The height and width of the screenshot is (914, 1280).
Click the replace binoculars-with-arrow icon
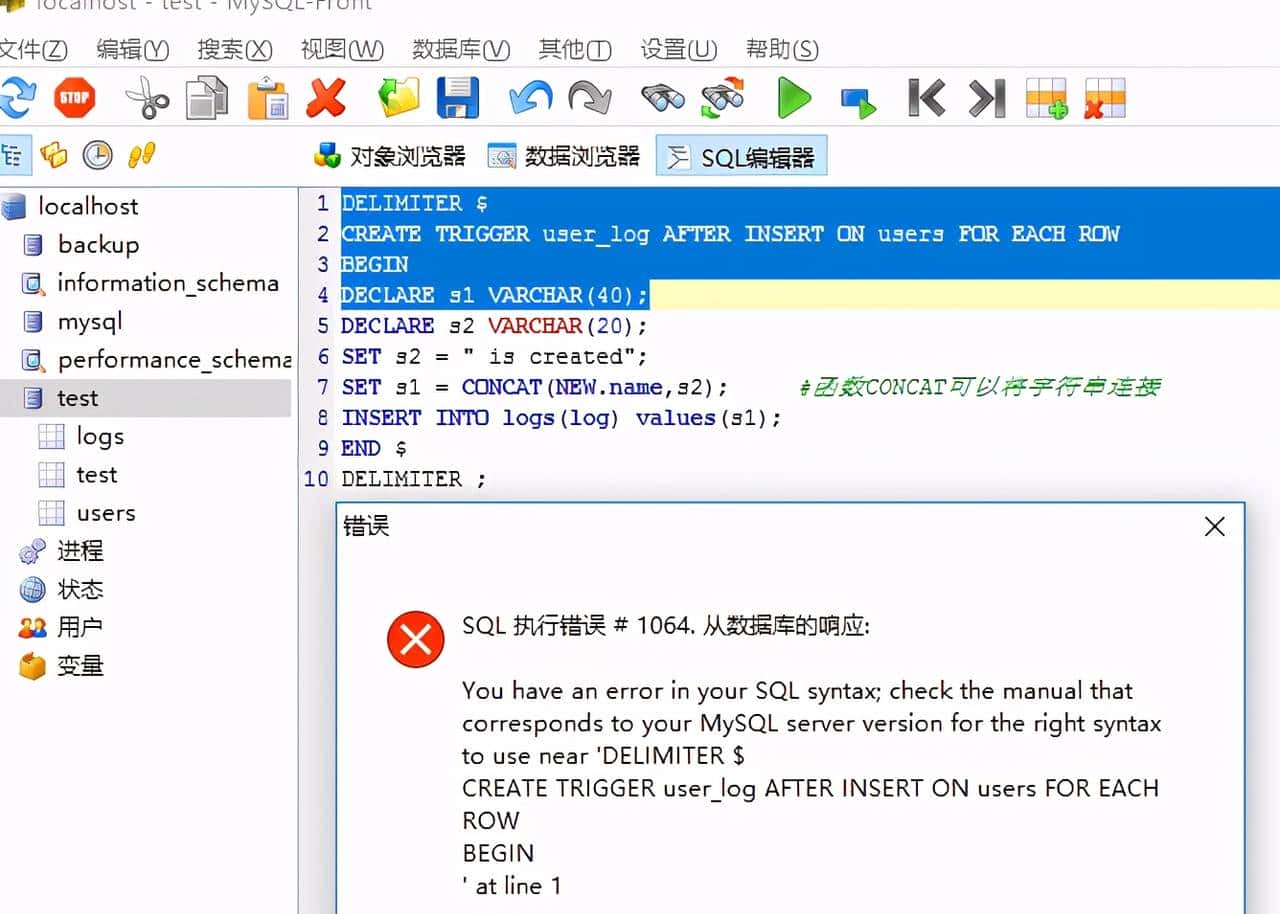[x=723, y=97]
